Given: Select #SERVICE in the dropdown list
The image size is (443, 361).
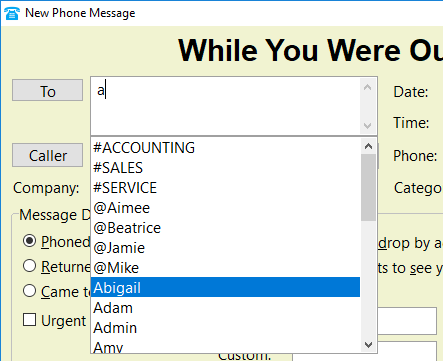Looking at the screenshot, I should (226, 188).
